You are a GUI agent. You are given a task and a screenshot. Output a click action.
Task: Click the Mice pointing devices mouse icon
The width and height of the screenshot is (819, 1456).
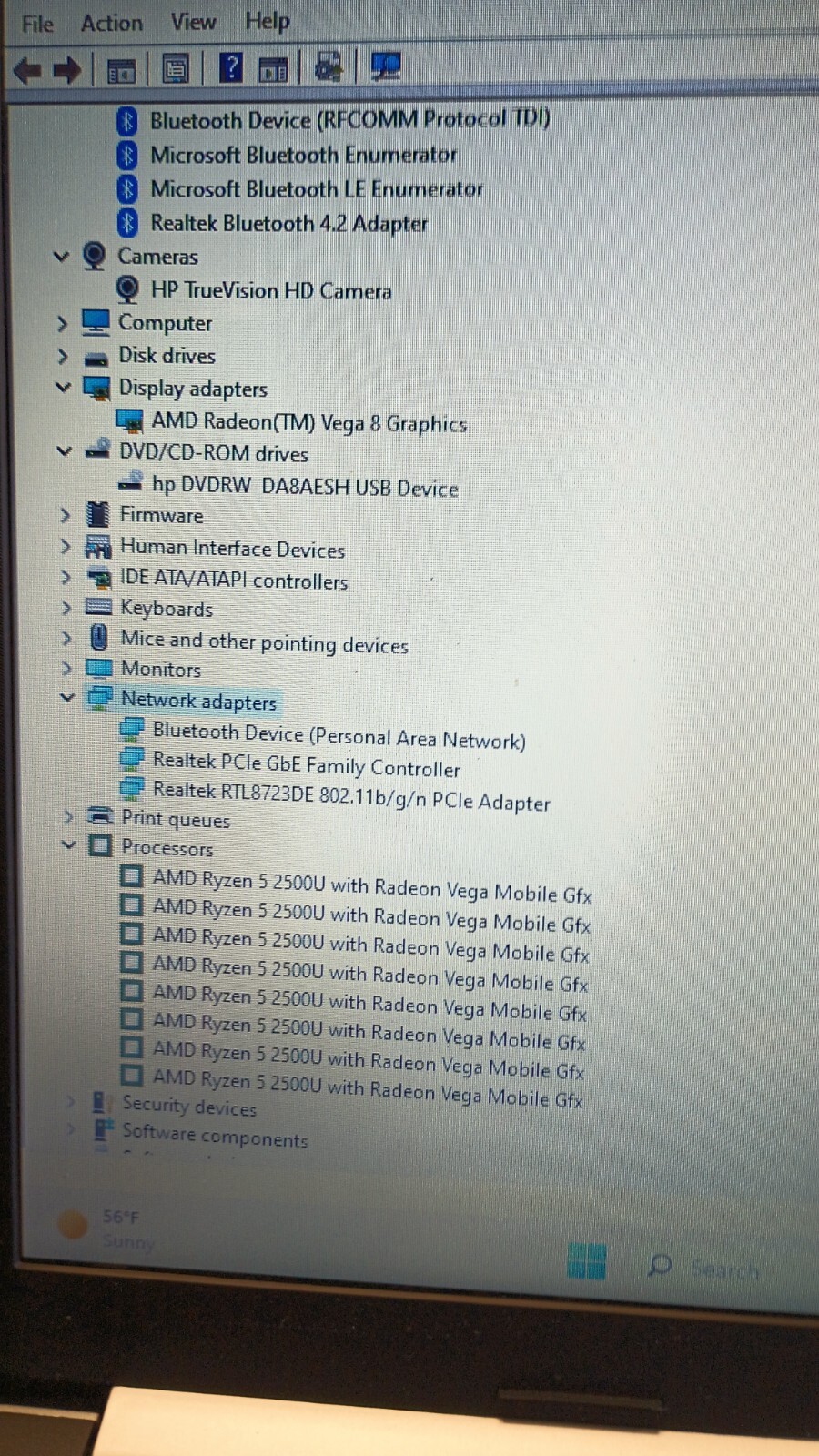99,638
